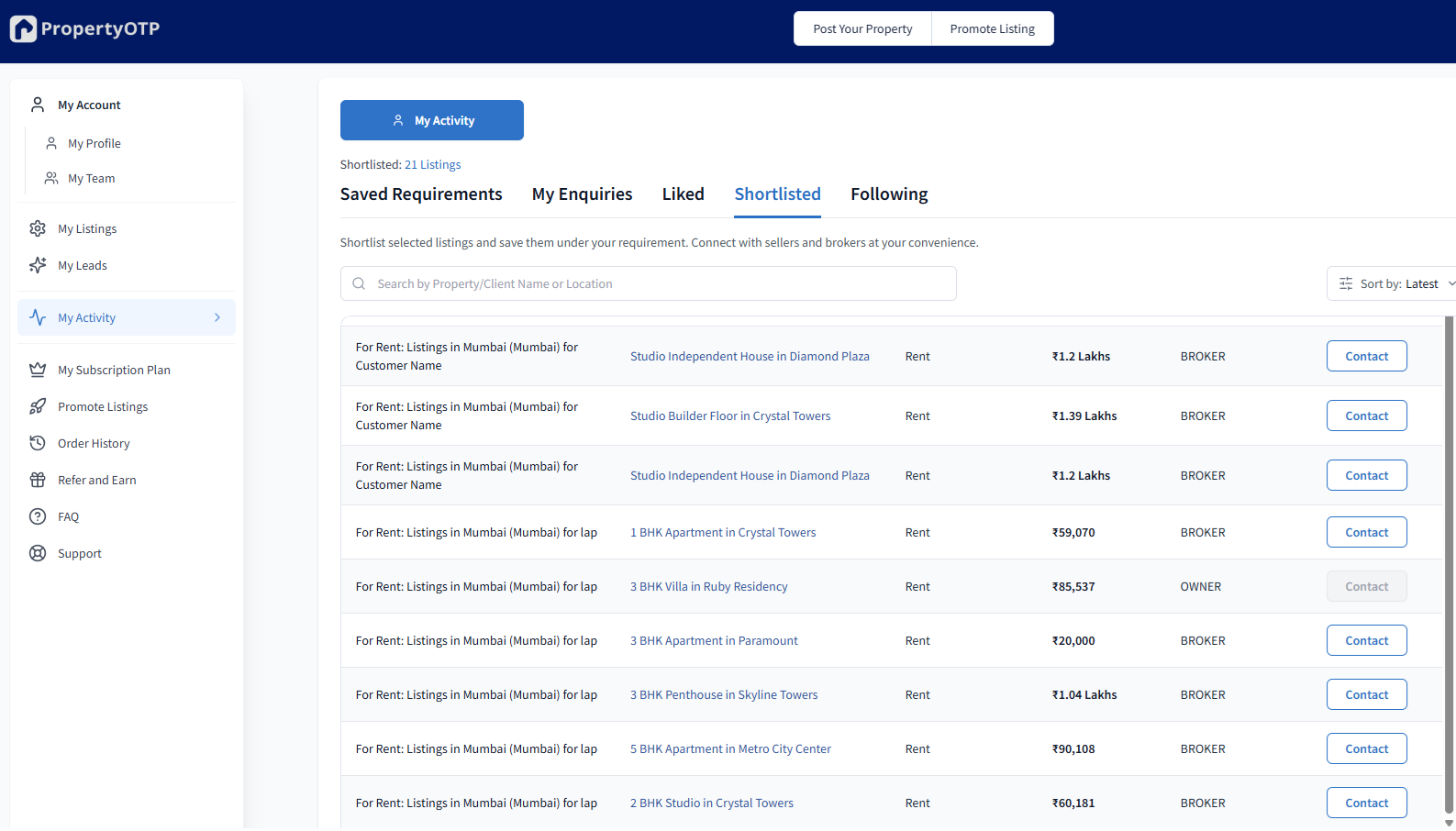Image resolution: width=1456 pixels, height=831 pixels.
Task: Open the 21 Listings link
Action: tap(432, 165)
